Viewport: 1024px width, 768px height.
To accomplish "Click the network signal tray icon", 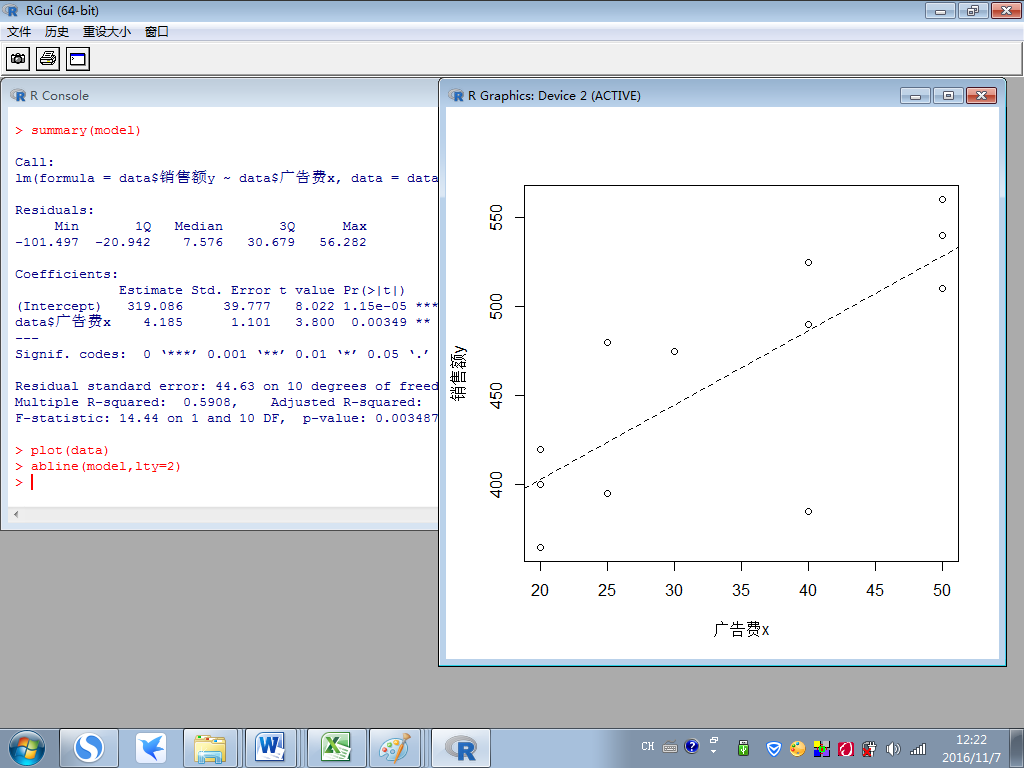I will click(x=918, y=748).
